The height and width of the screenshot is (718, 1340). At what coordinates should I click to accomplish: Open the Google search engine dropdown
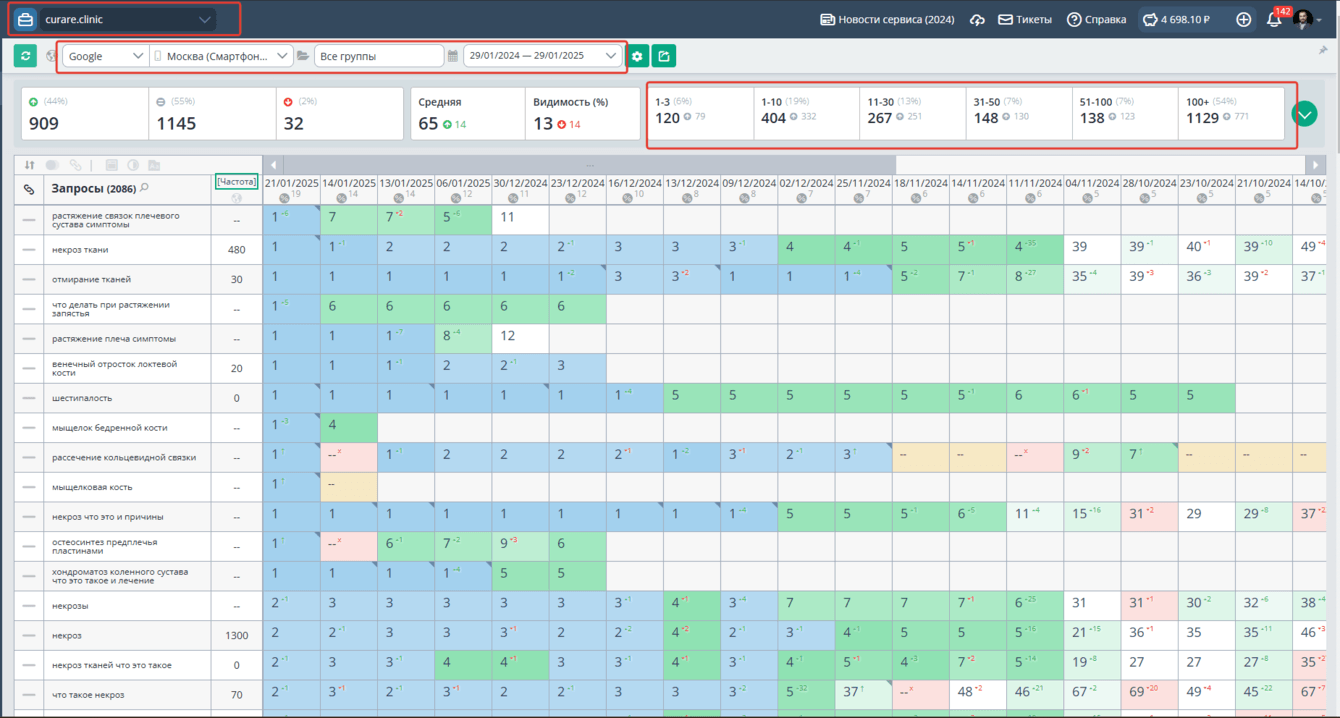[x=105, y=56]
